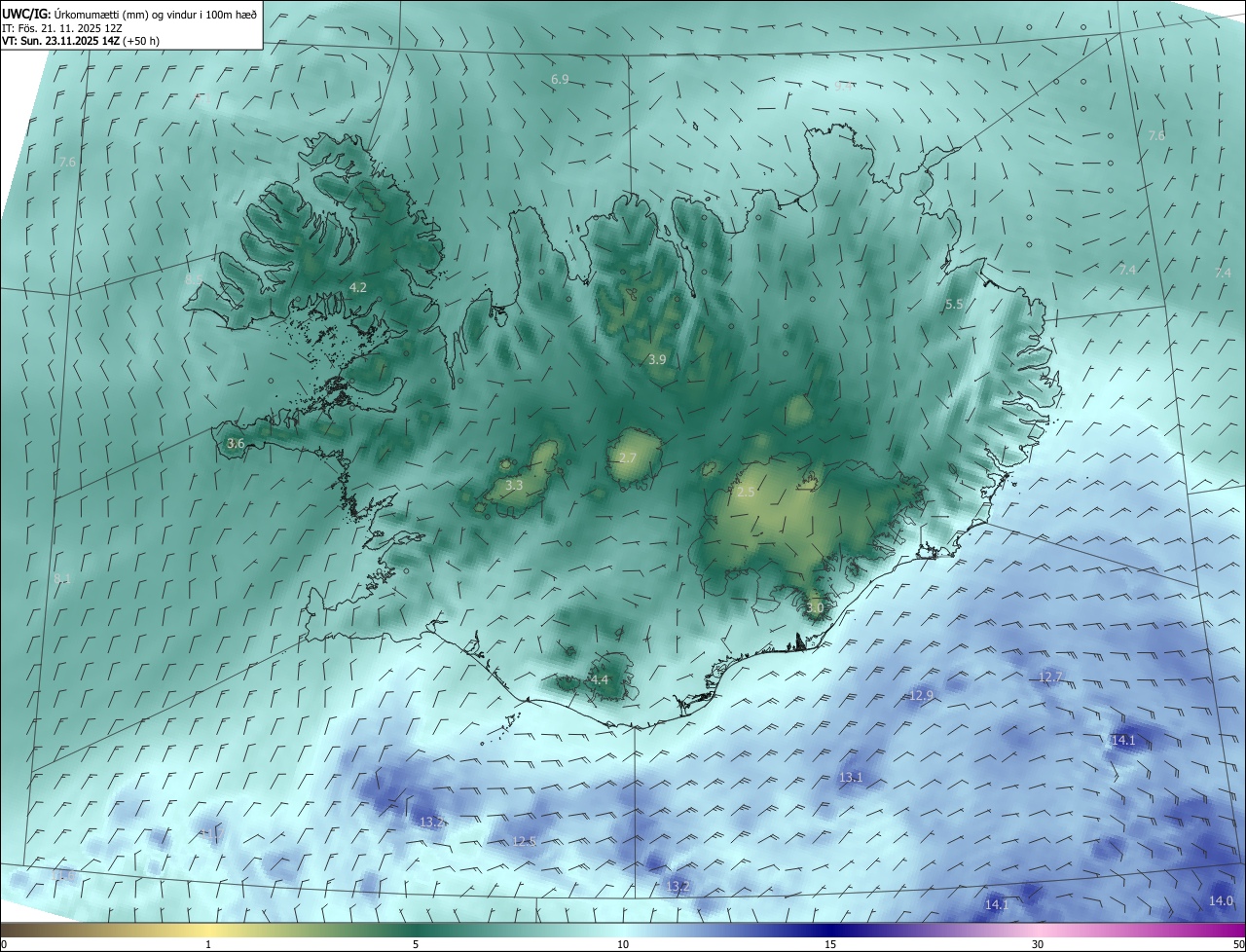Click the 13.1 value south of Iceland
This screenshot has width=1246, height=952.
851,777
